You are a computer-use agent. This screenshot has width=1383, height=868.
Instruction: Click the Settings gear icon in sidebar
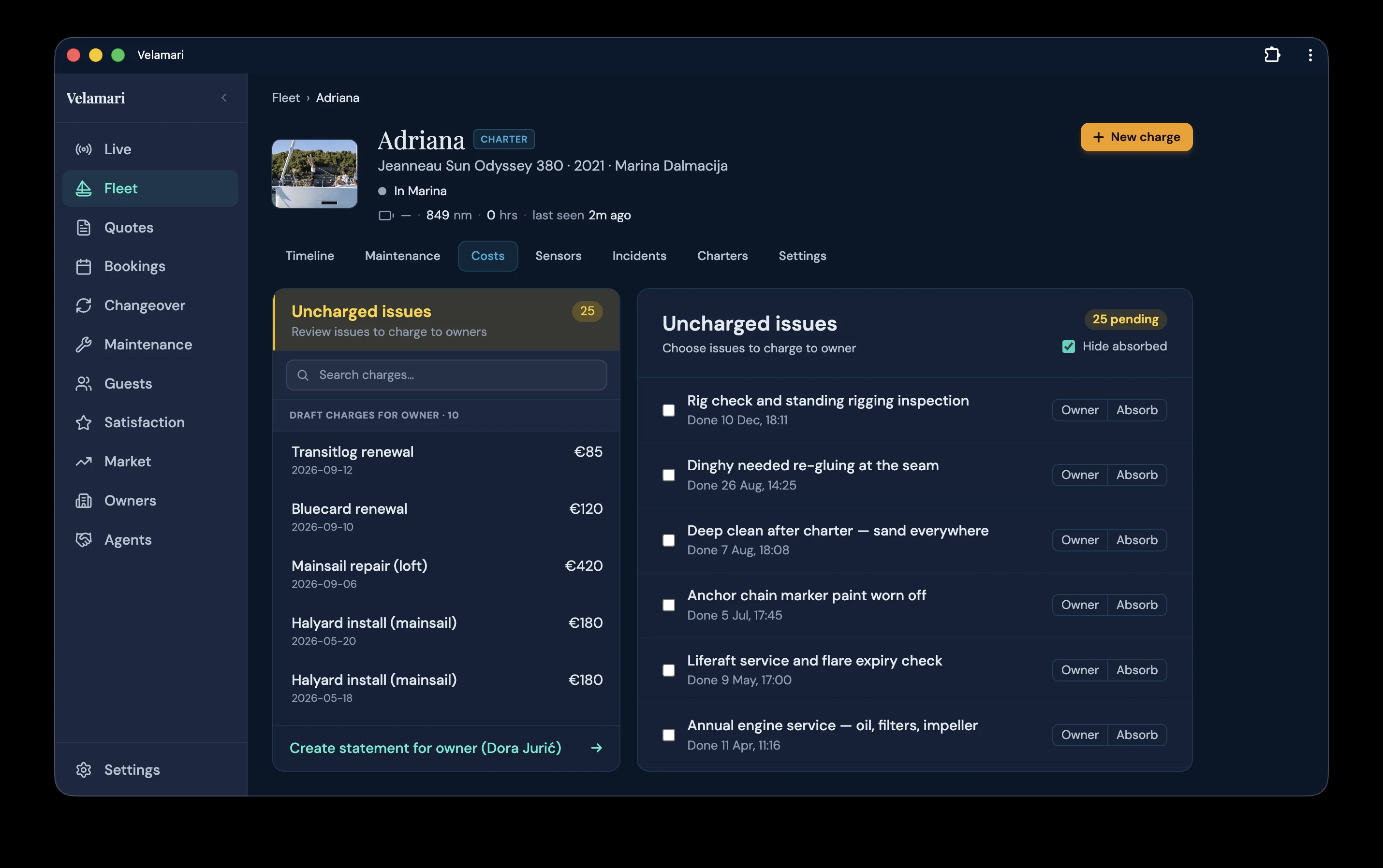point(84,770)
